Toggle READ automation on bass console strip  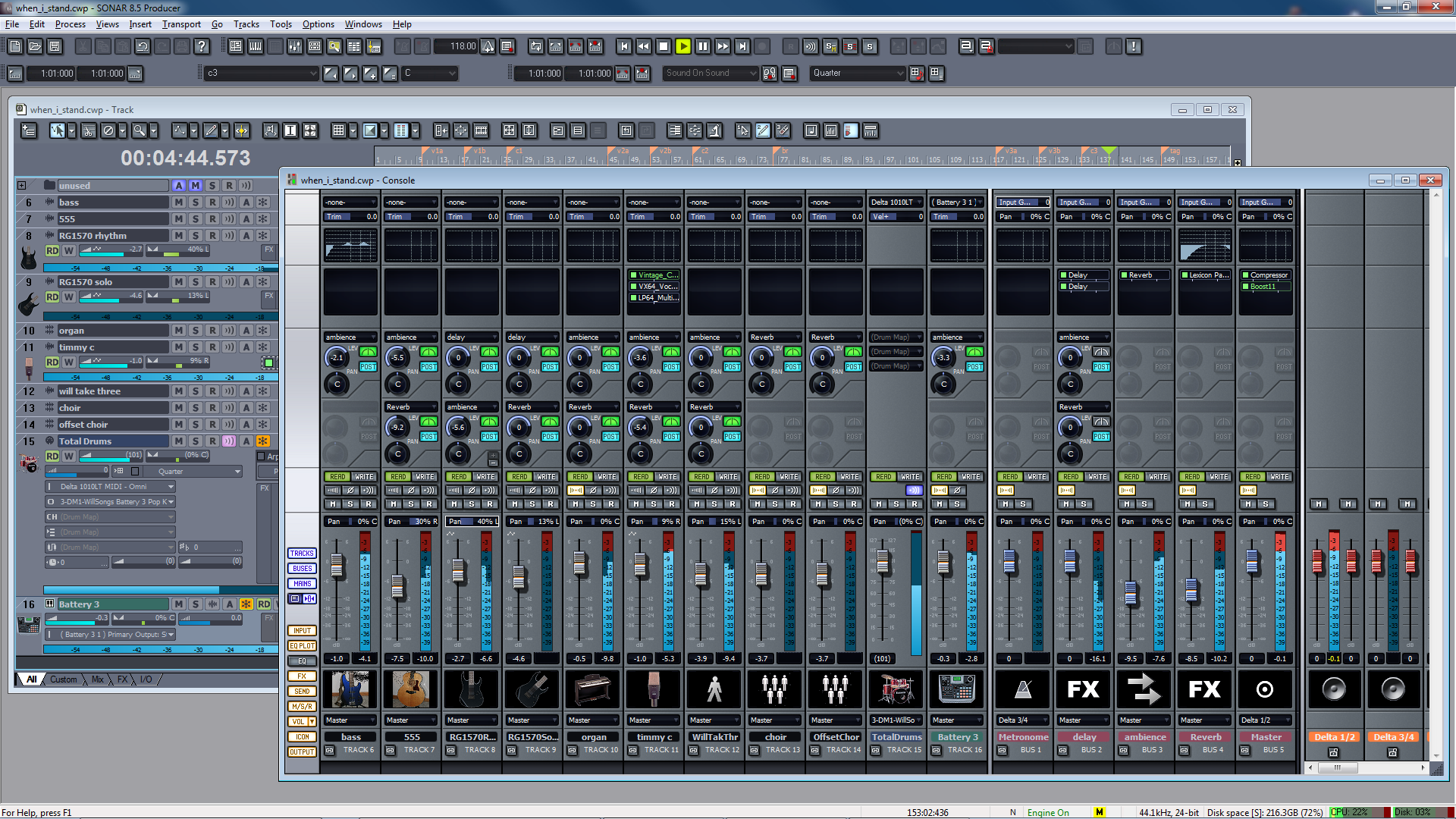[x=337, y=477]
